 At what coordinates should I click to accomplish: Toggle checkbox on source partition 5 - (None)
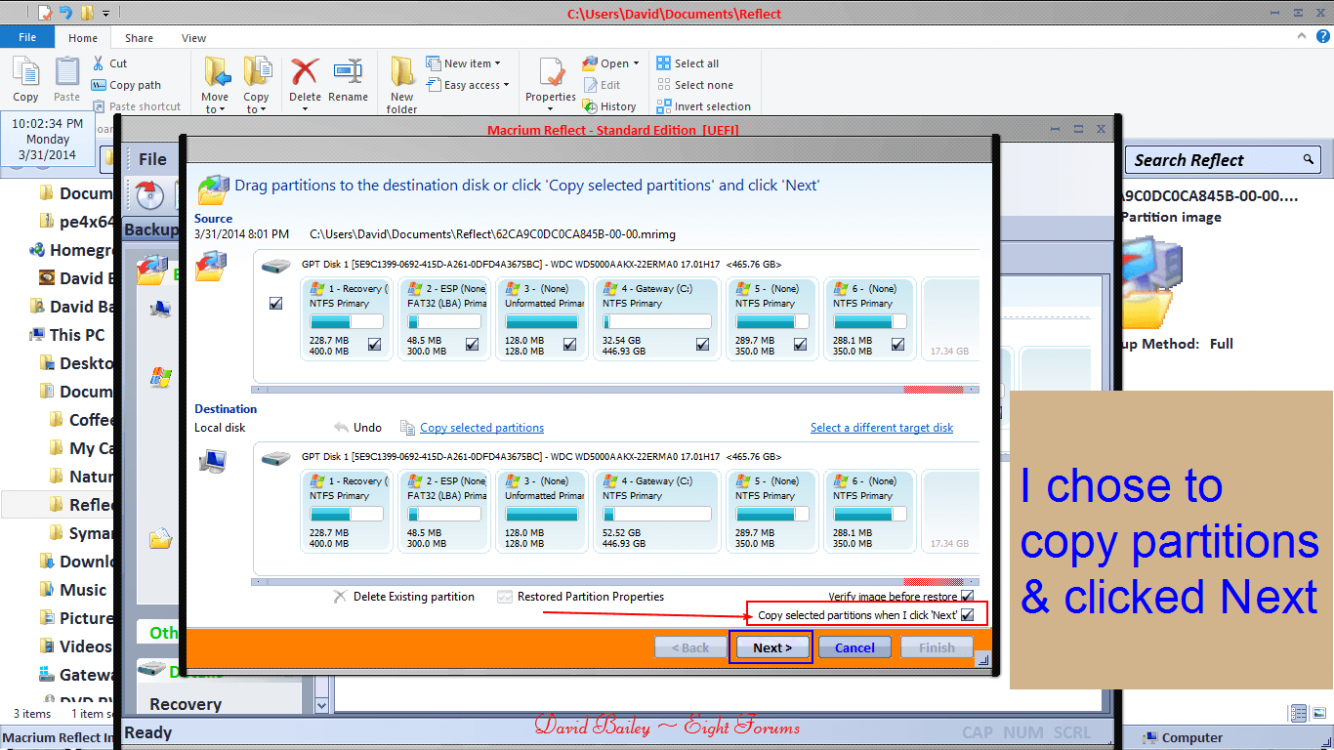(801, 344)
